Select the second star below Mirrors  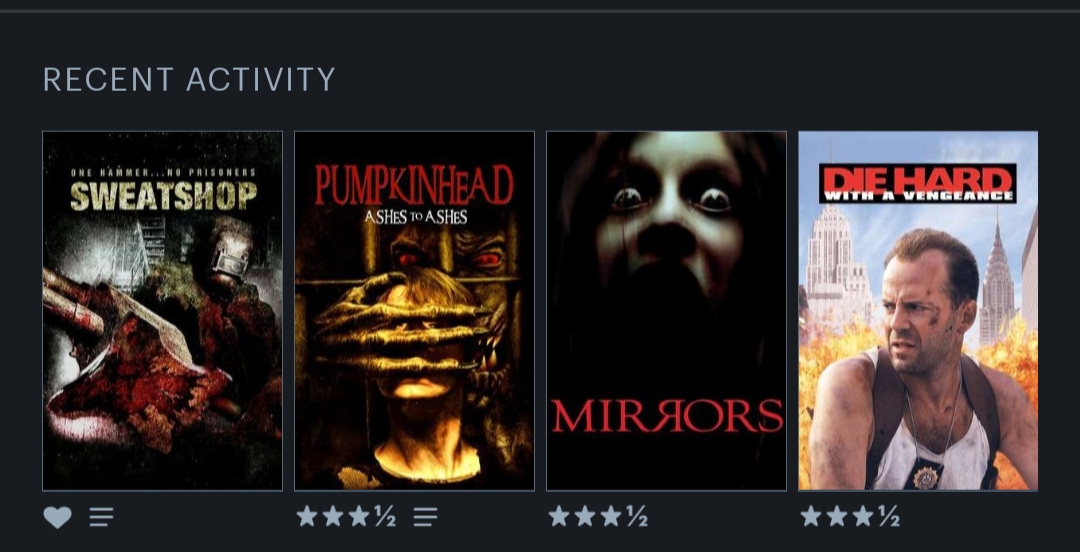585,515
